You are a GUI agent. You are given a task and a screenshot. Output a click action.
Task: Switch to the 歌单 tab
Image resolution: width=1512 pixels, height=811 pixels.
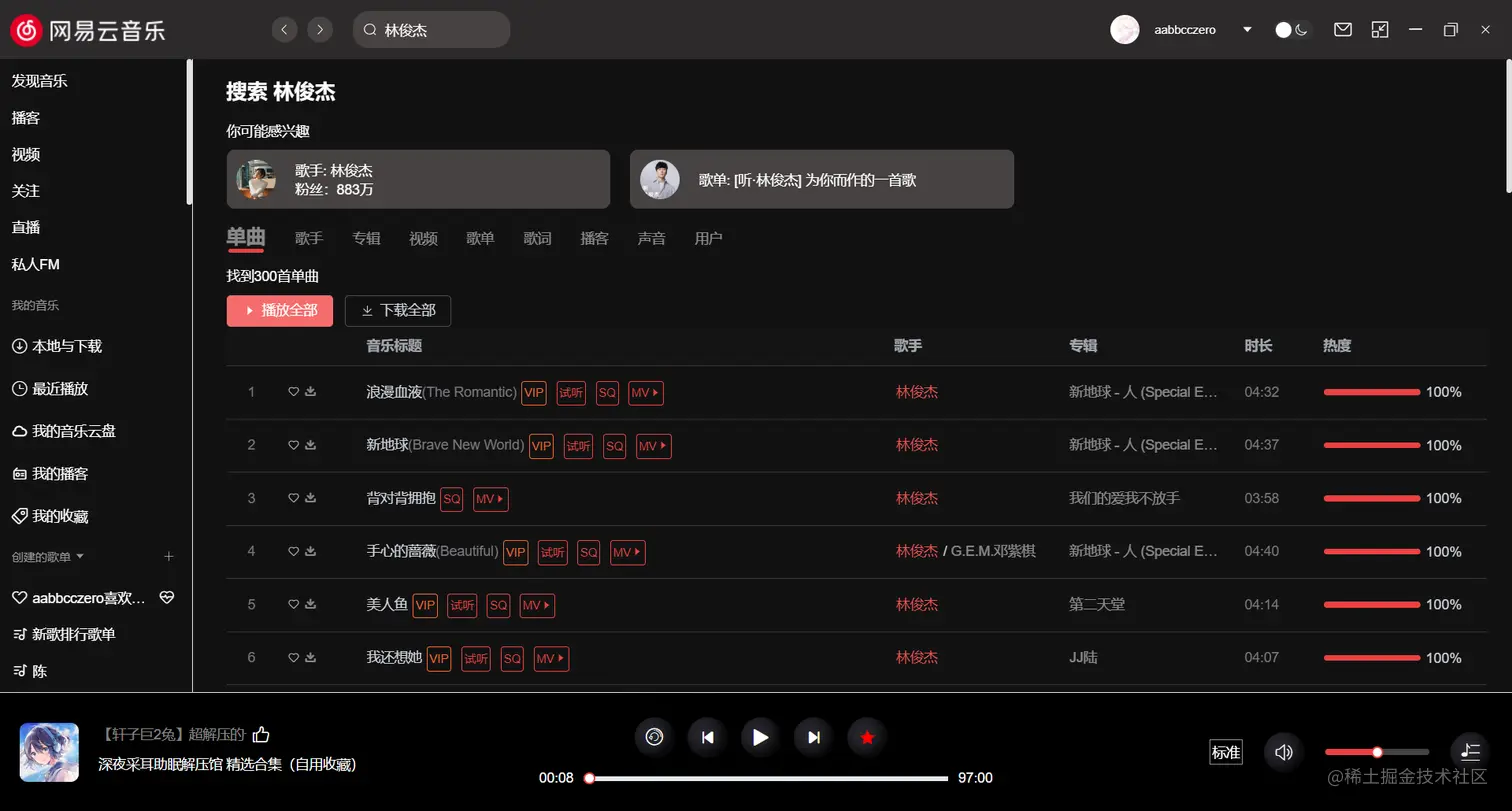(480, 239)
